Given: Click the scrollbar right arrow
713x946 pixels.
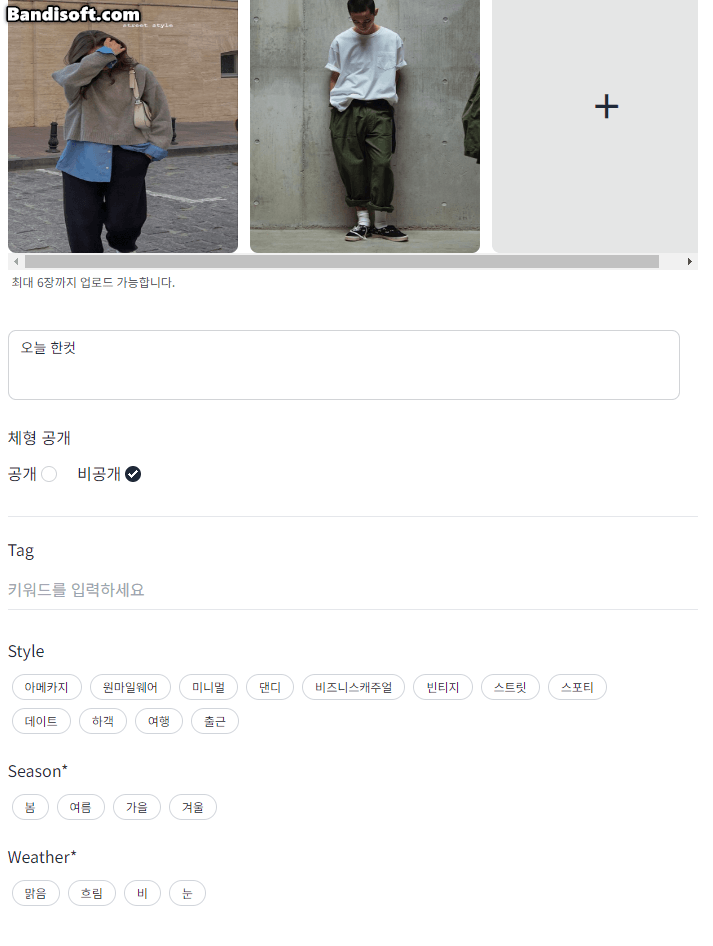Looking at the screenshot, I should 689,261.
